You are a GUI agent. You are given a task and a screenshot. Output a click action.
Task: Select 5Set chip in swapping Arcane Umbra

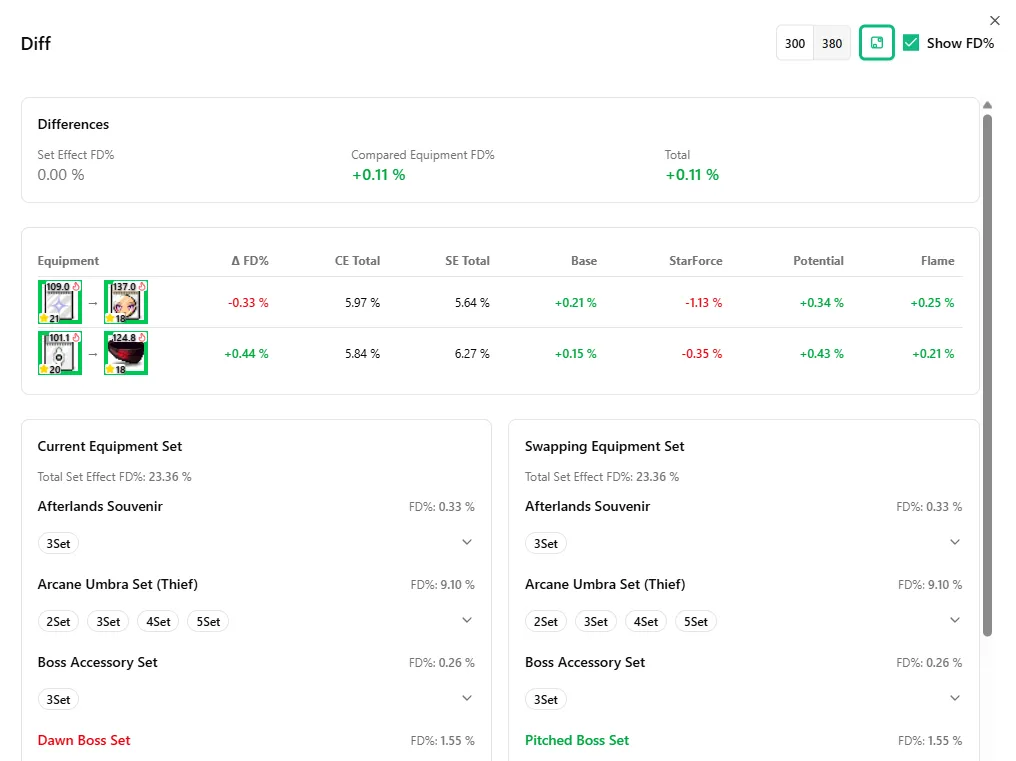[x=696, y=622]
